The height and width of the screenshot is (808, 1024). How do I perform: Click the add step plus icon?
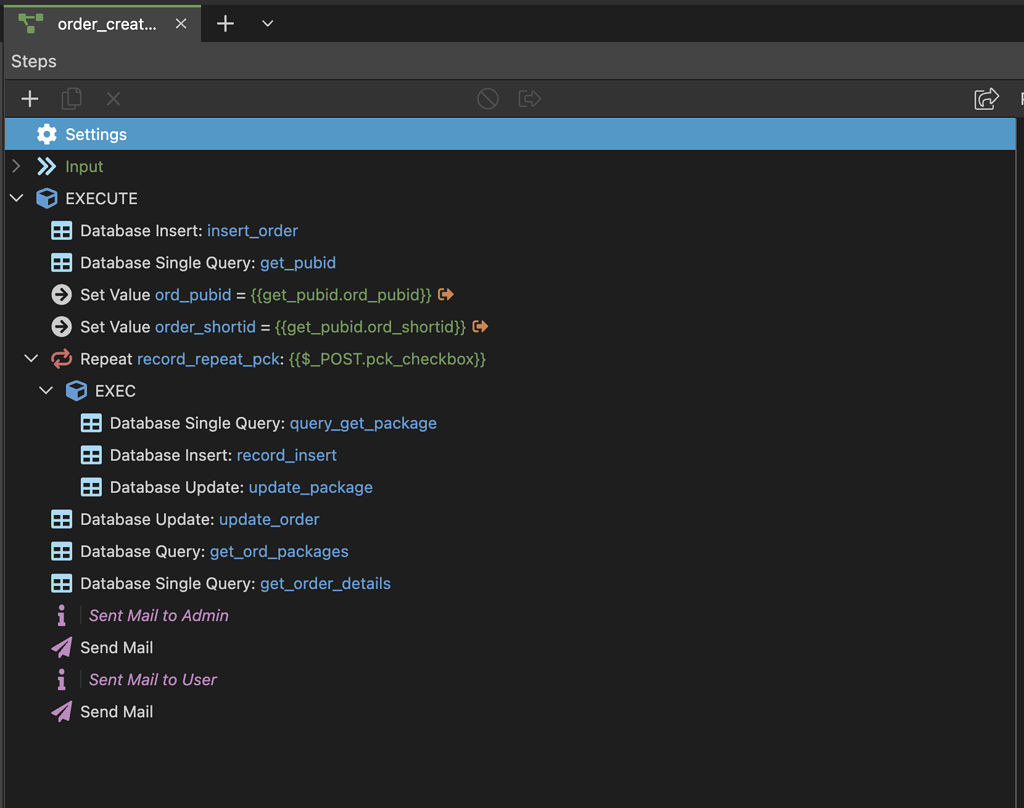(x=30, y=98)
